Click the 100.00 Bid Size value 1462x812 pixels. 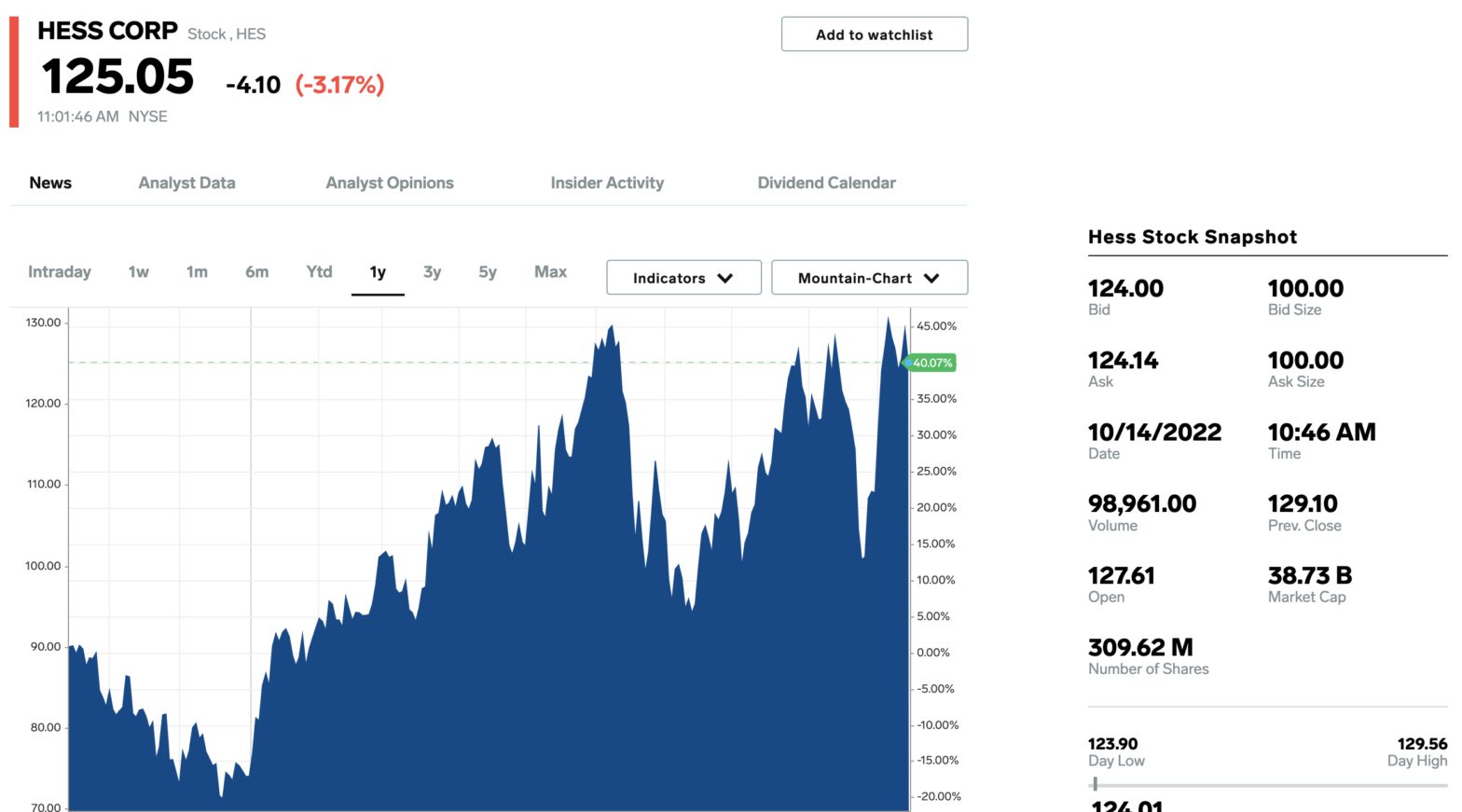(x=1305, y=288)
